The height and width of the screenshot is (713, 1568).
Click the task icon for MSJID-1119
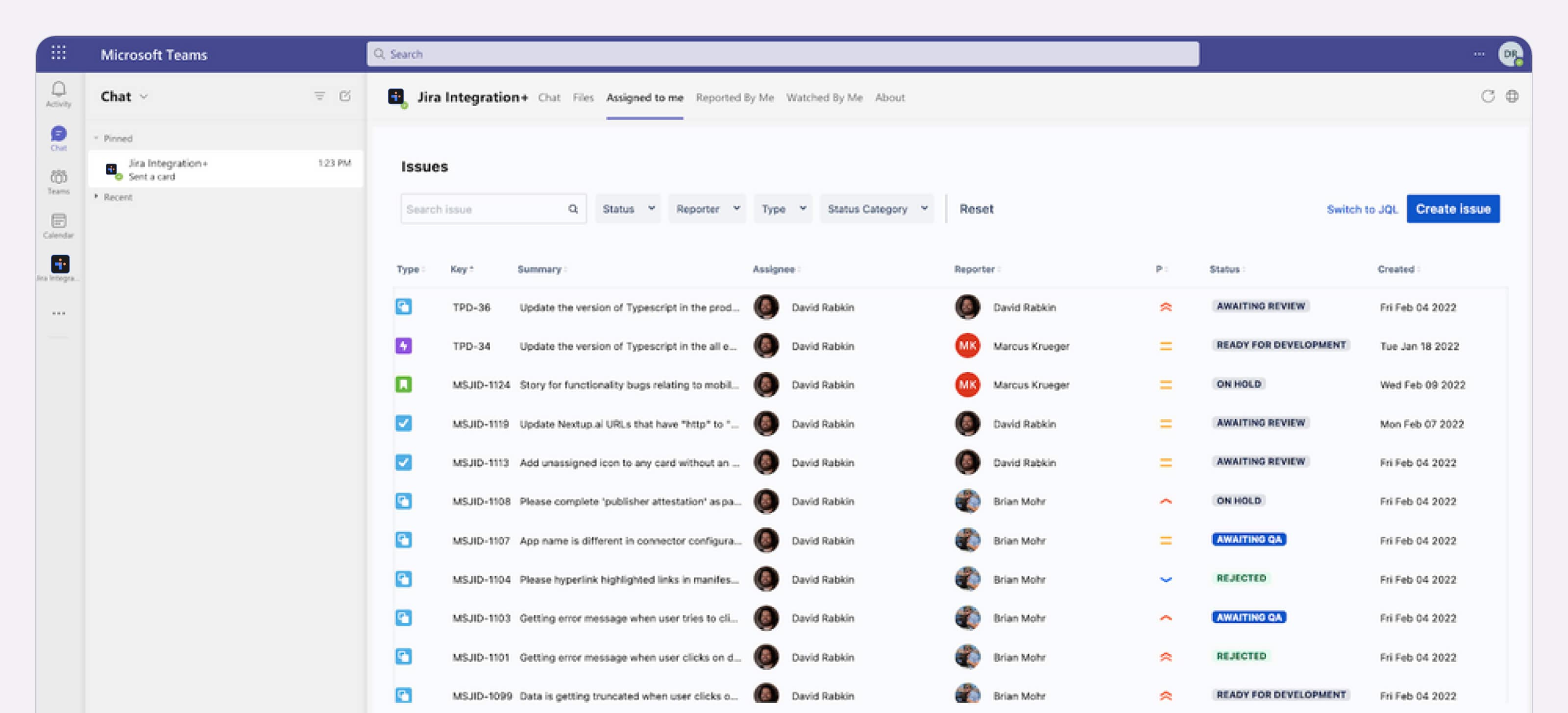pos(404,424)
